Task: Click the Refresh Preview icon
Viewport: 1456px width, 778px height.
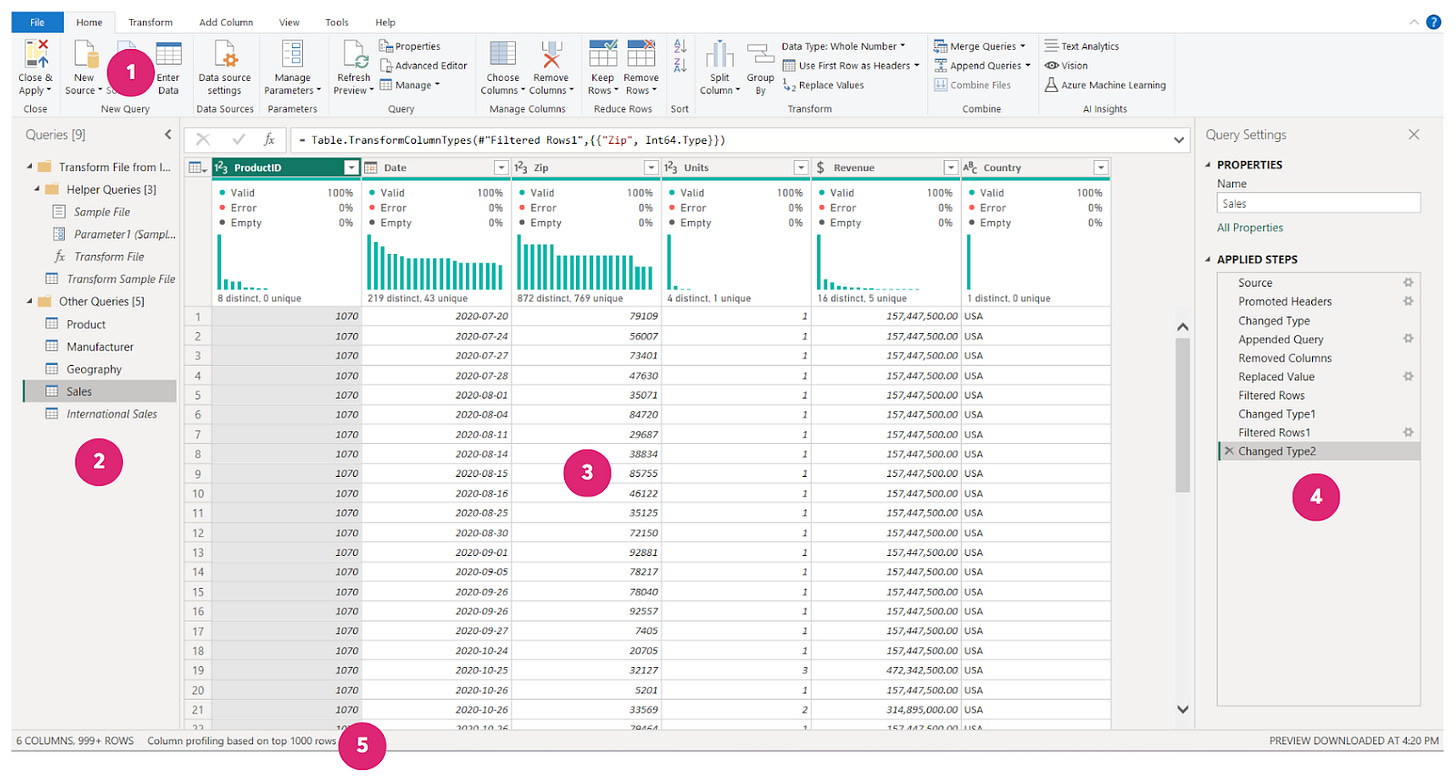Action: 353,55
